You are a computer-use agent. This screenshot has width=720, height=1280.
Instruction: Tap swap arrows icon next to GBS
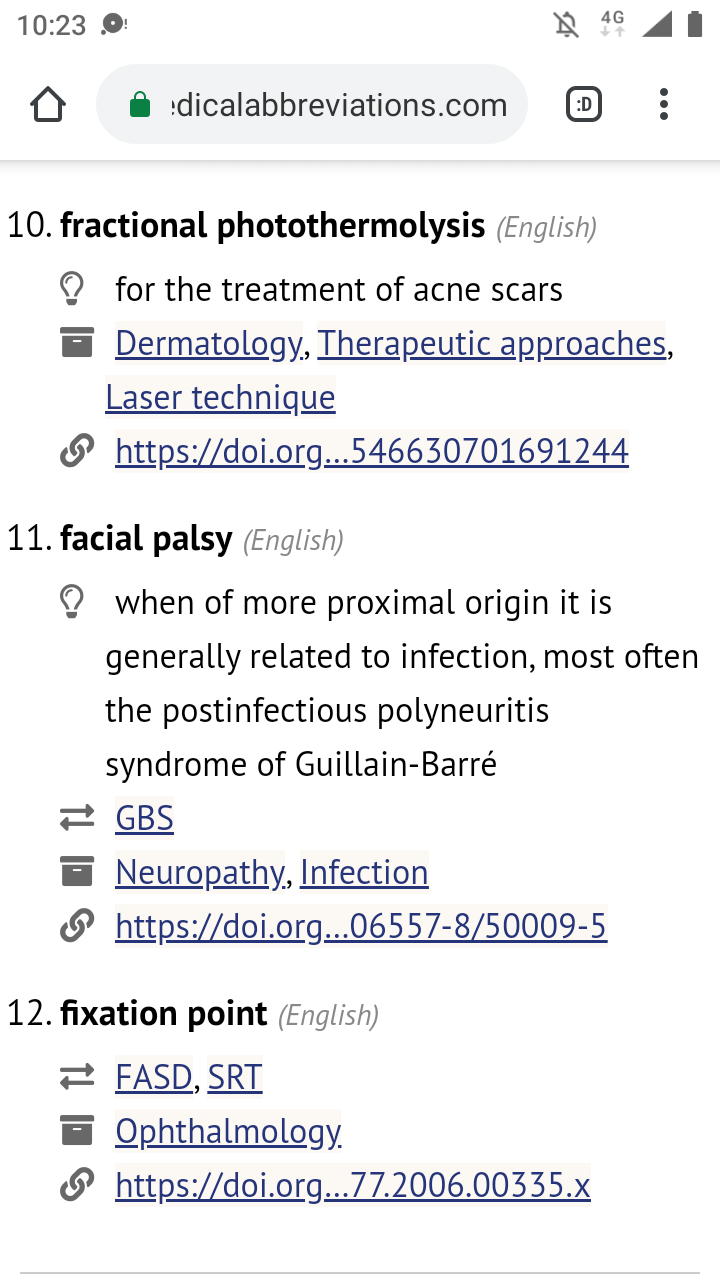[77, 819]
